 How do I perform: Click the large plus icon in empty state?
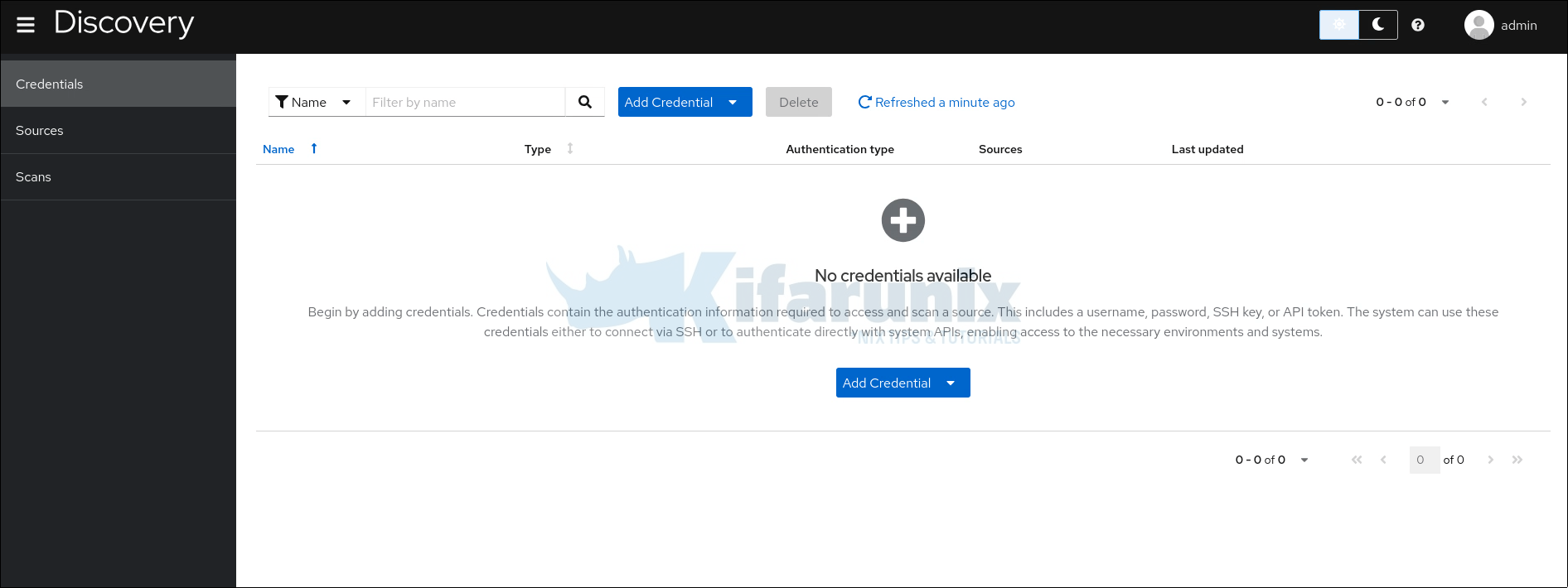pos(903,220)
